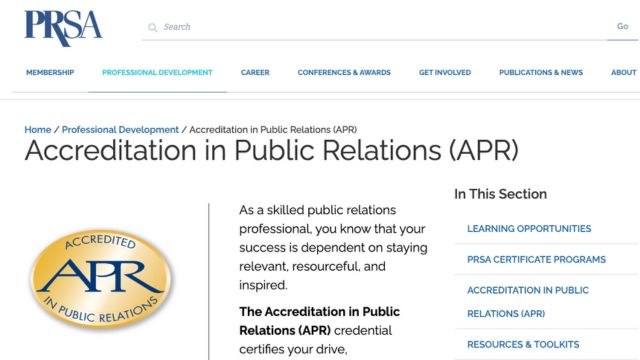The width and height of the screenshot is (640, 360).
Task: Open Professional Development breadcrumb link
Action: point(120,130)
